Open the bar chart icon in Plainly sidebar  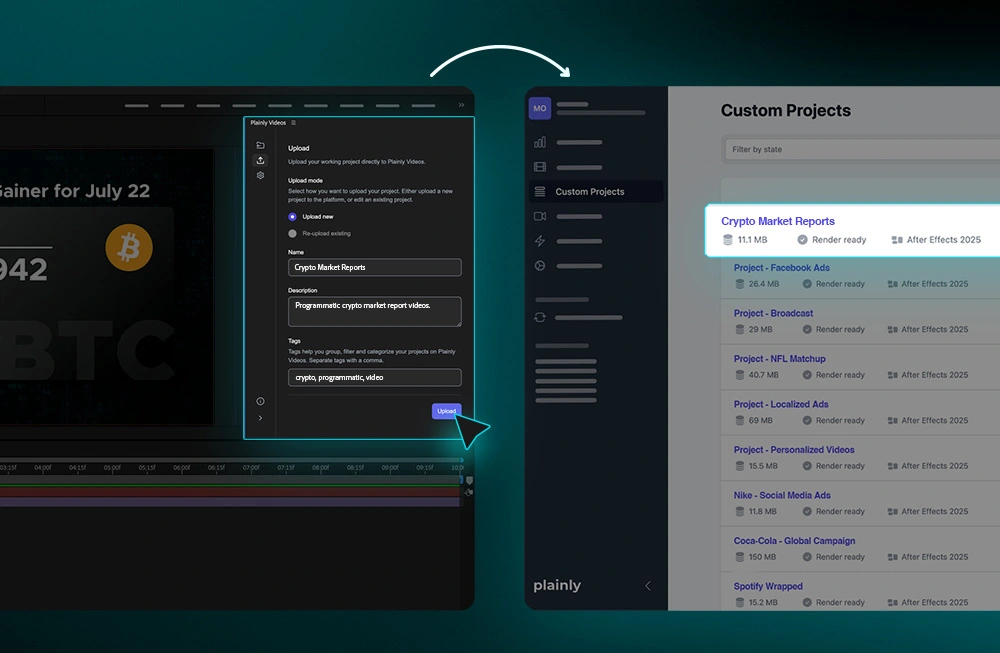pos(540,142)
